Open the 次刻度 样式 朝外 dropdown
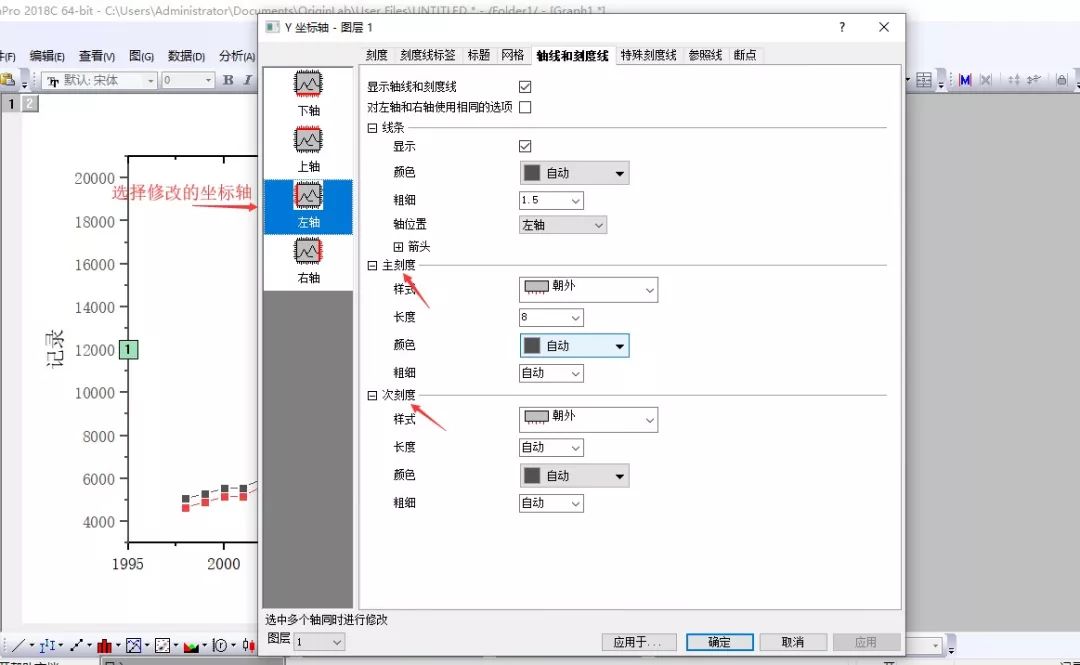1080x665 pixels. coord(588,420)
